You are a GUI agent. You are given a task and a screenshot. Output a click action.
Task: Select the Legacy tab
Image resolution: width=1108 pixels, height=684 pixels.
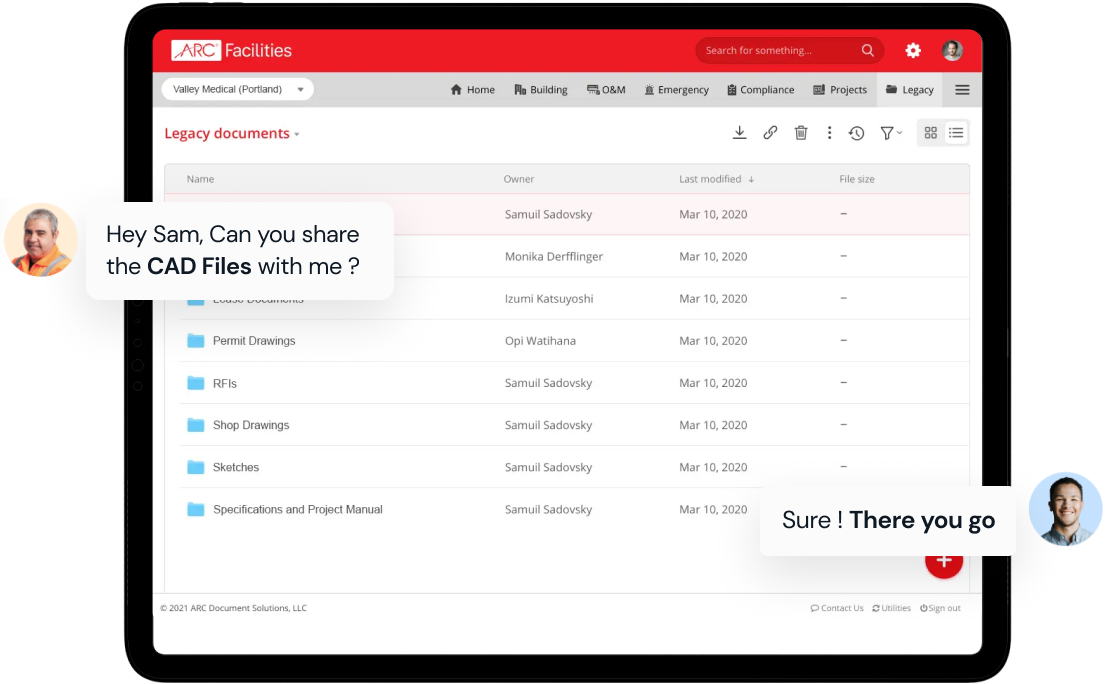coord(909,90)
